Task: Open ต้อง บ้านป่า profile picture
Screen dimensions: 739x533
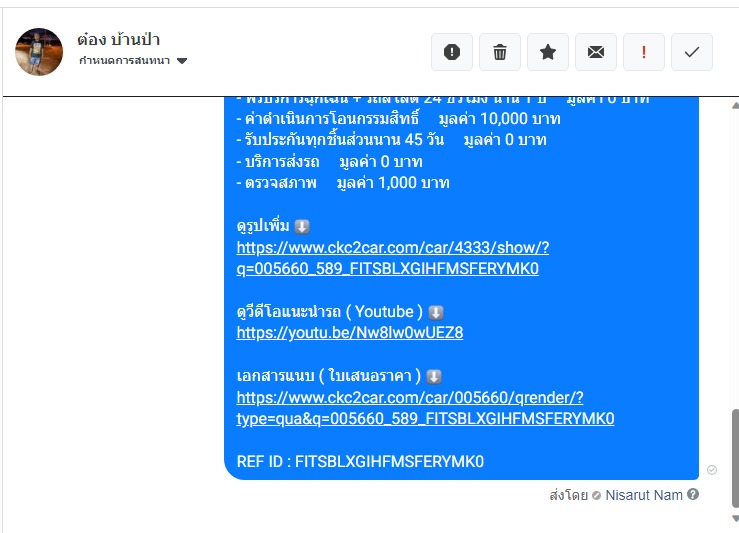Action: coord(39,51)
